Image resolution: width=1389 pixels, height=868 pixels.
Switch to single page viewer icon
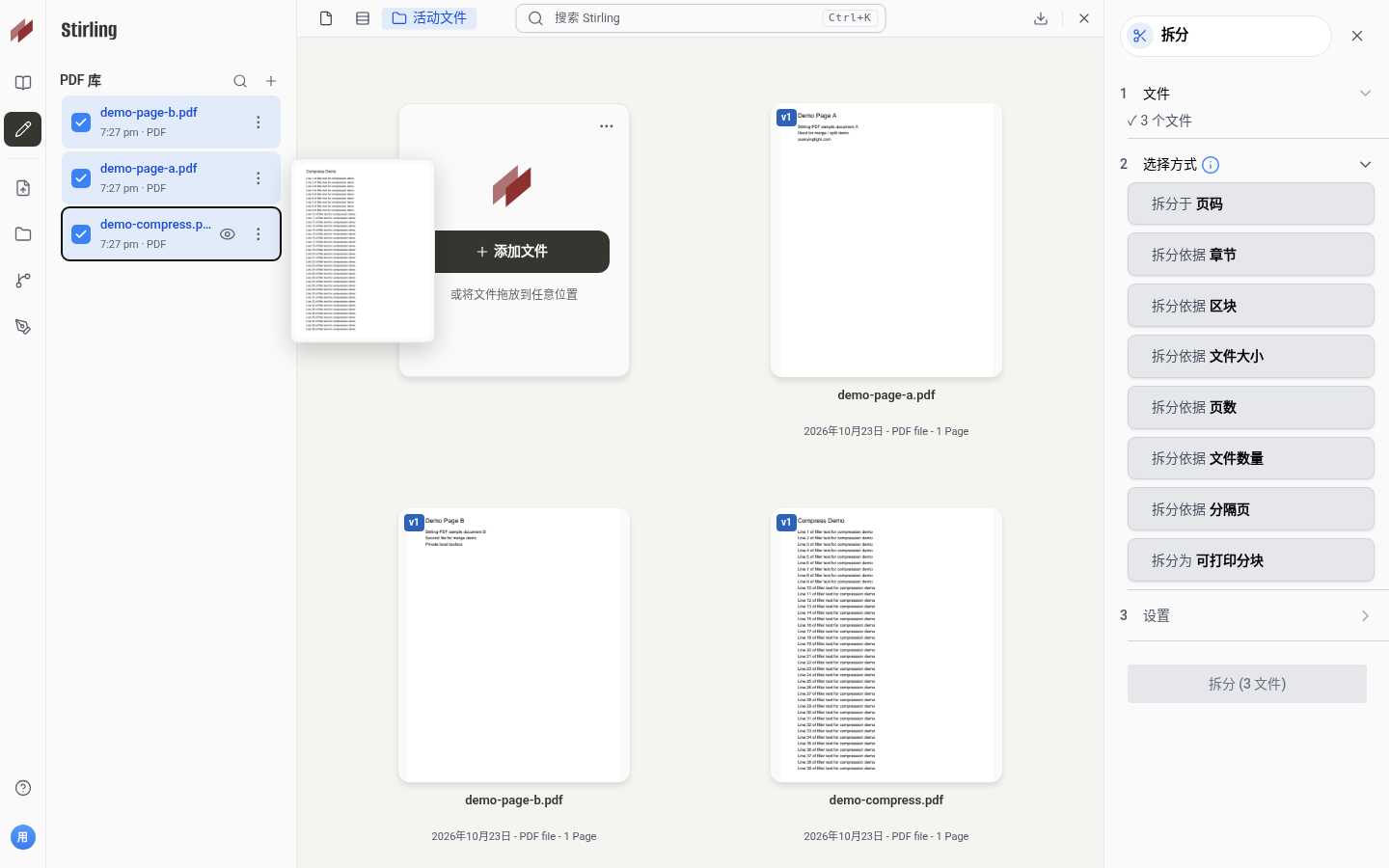click(x=326, y=18)
